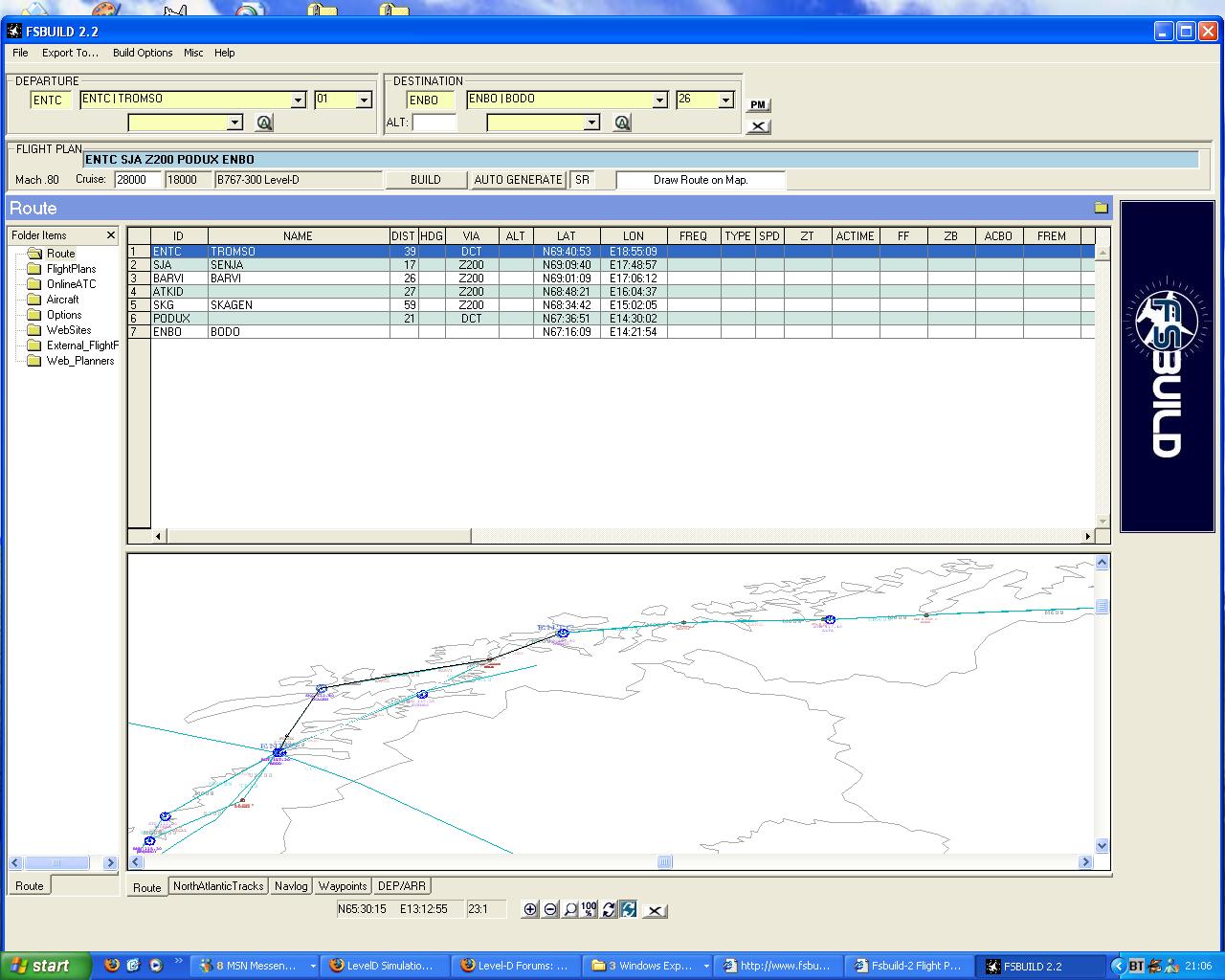Open the File menu
This screenshot has height=980, width=1225.
coord(20,53)
